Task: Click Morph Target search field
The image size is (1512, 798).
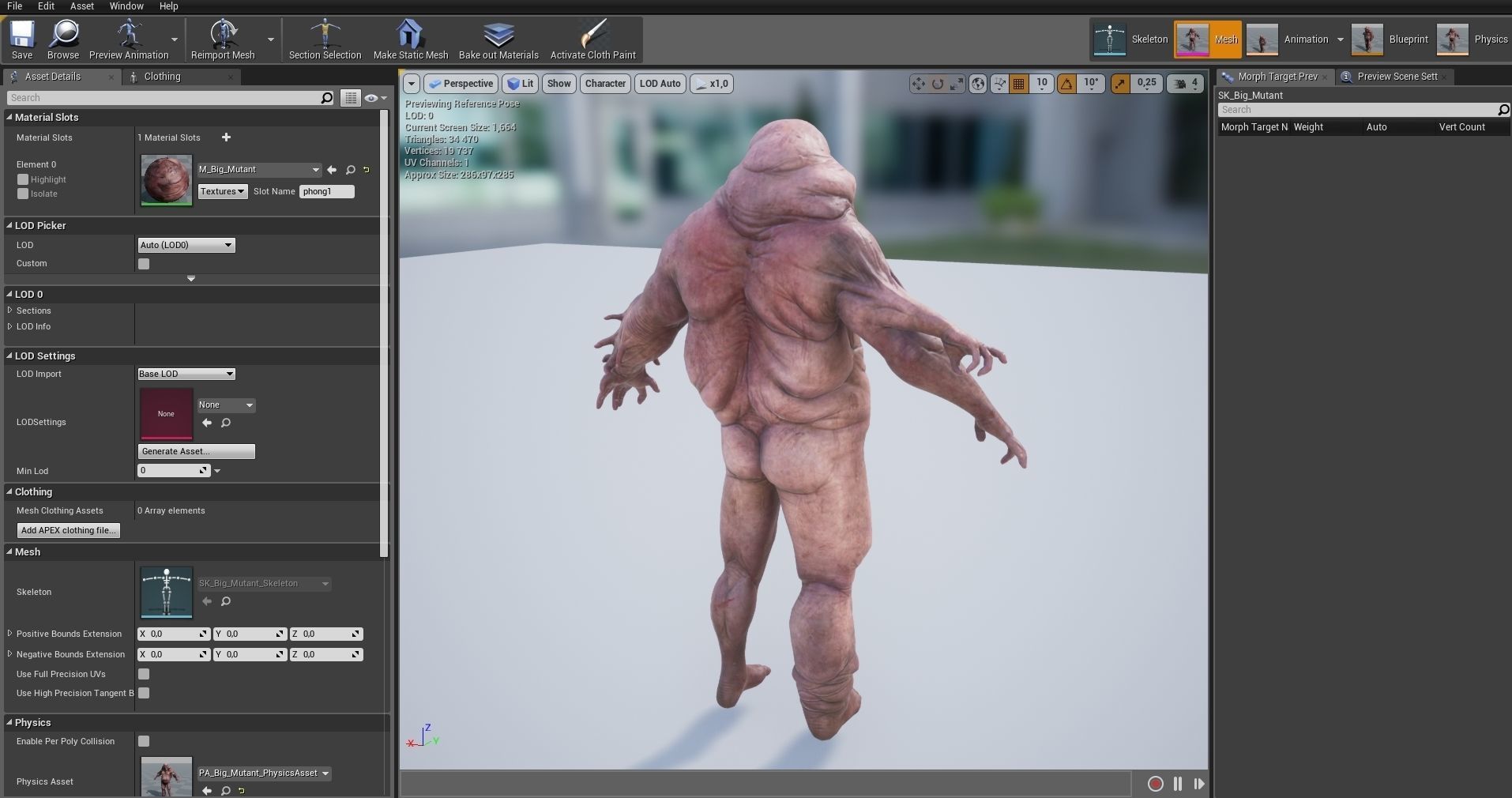Action: (x=1363, y=110)
